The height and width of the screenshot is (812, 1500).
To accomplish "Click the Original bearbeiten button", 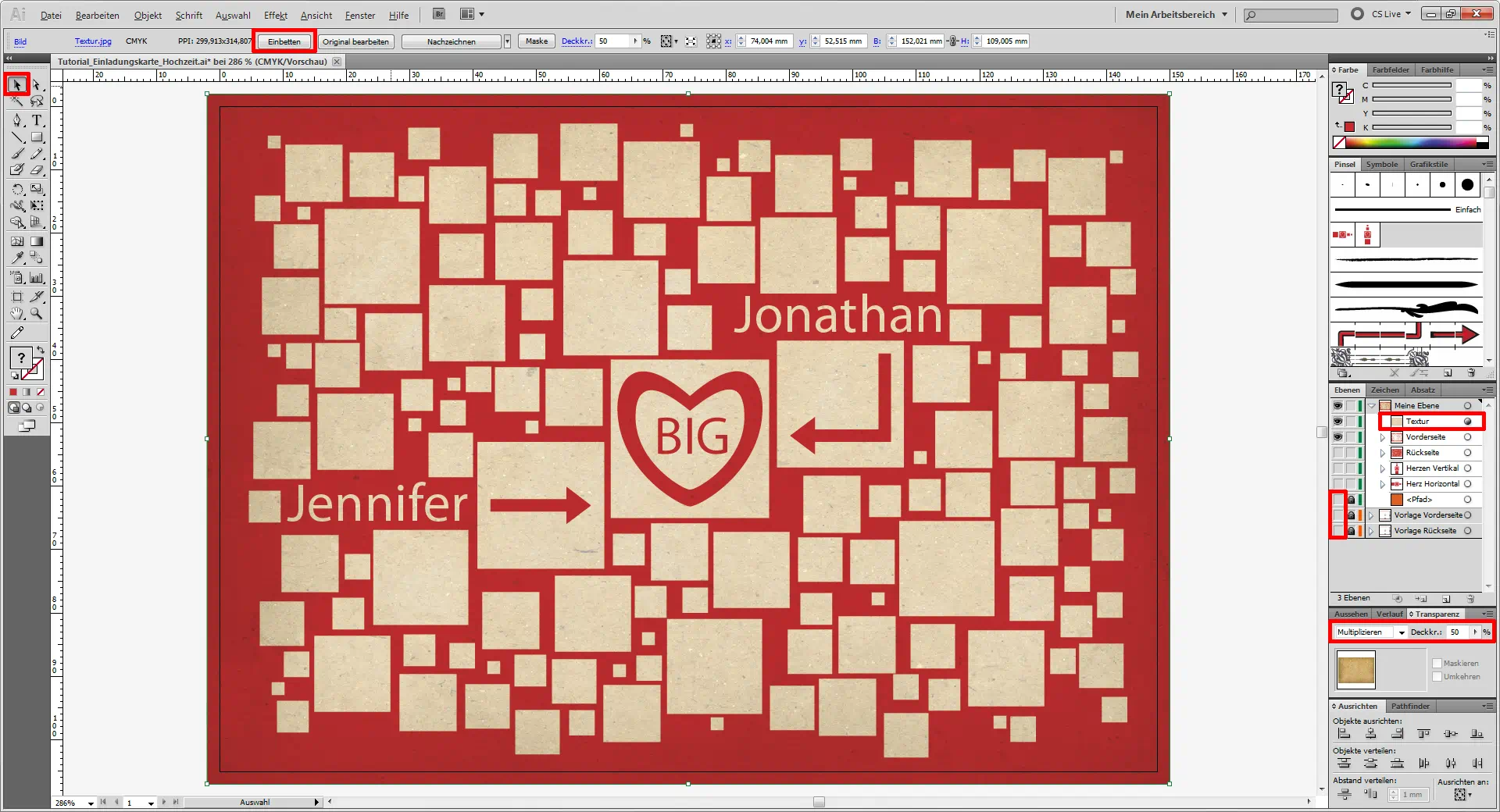I will point(355,41).
